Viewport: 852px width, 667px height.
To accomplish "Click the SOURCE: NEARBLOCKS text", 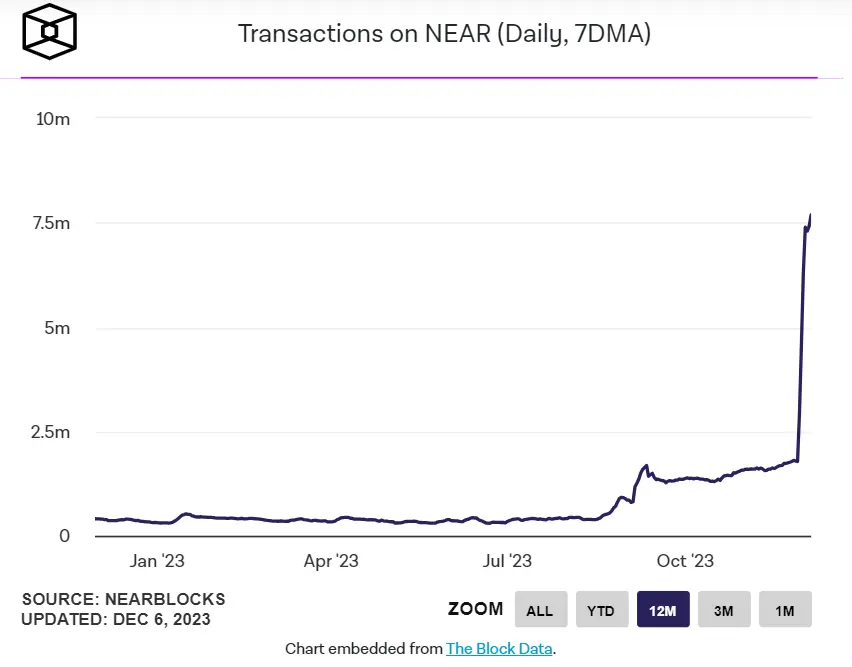I will [x=123, y=599].
